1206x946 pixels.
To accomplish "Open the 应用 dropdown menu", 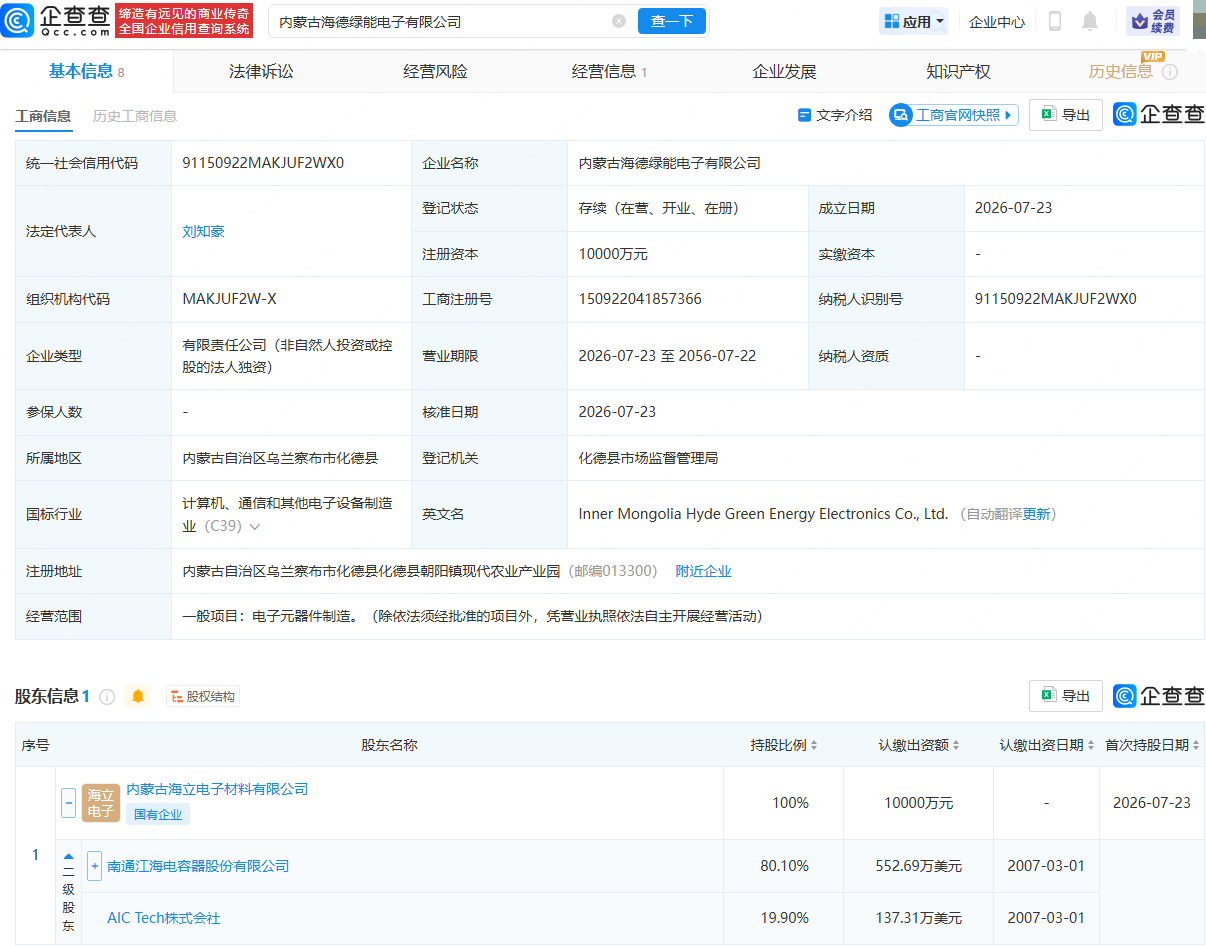I will click(914, 21).
